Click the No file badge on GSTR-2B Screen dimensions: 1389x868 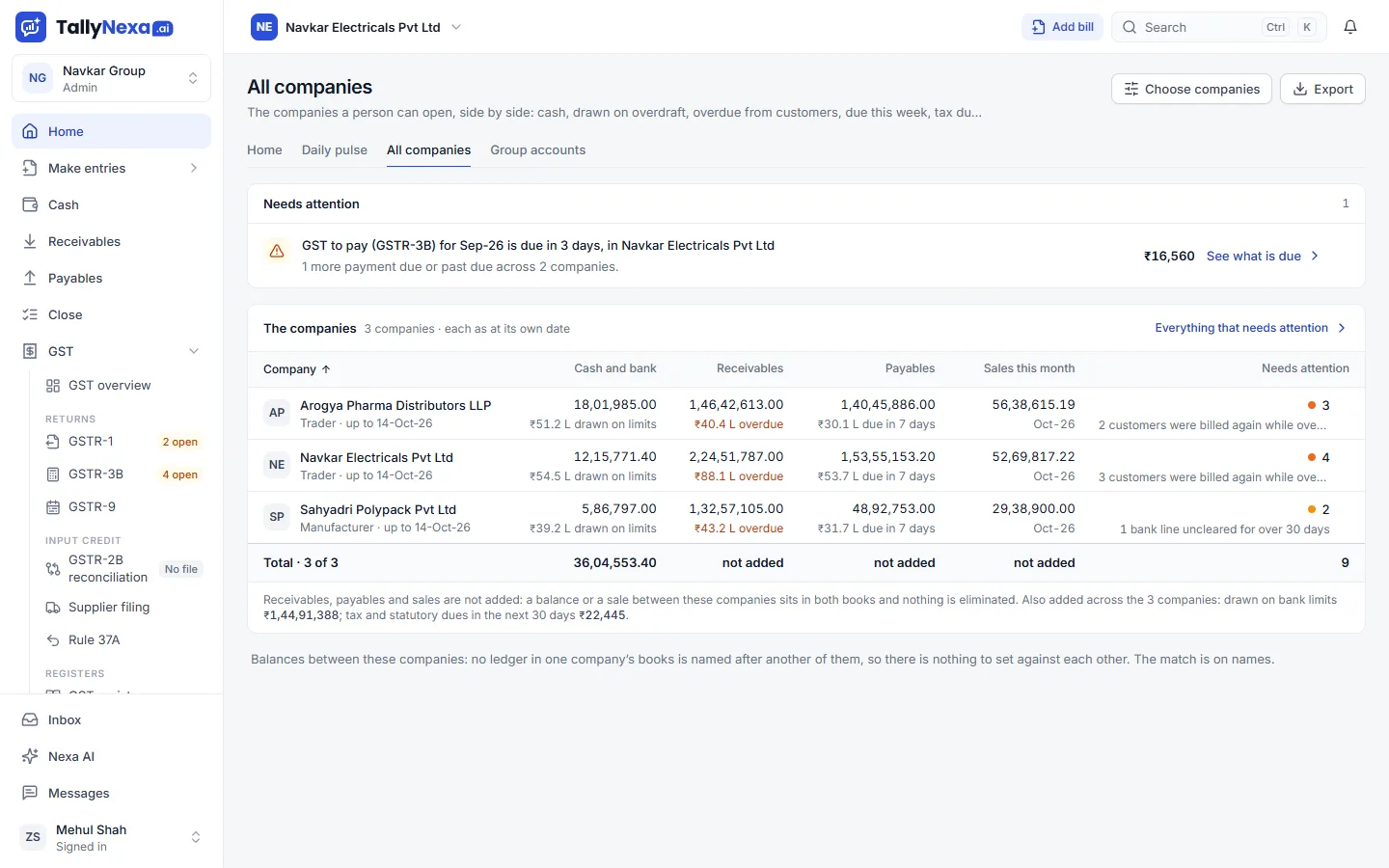(x=181, y=569)
